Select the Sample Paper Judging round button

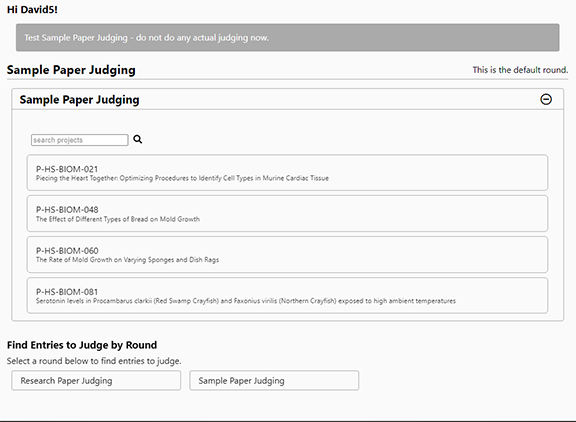pyautogui.click(x=274, y=380)
